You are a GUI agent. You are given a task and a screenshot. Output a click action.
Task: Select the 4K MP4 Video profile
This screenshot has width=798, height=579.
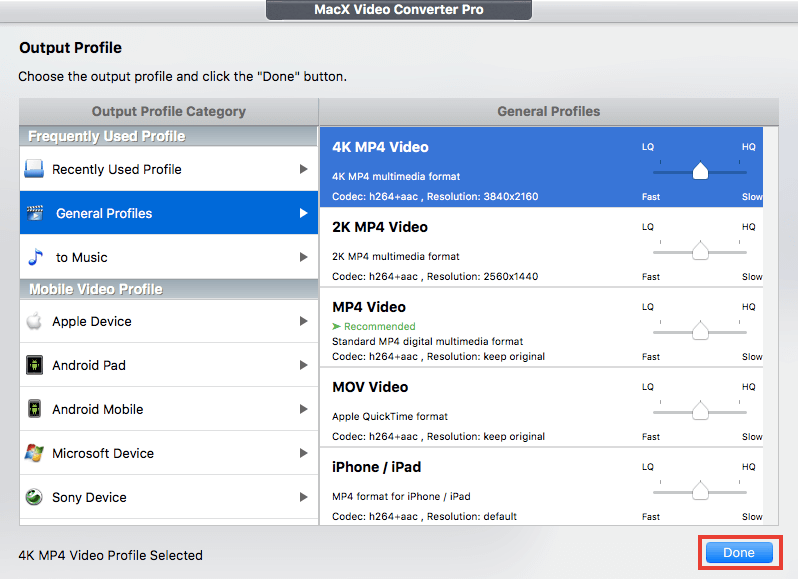[542, 167]
